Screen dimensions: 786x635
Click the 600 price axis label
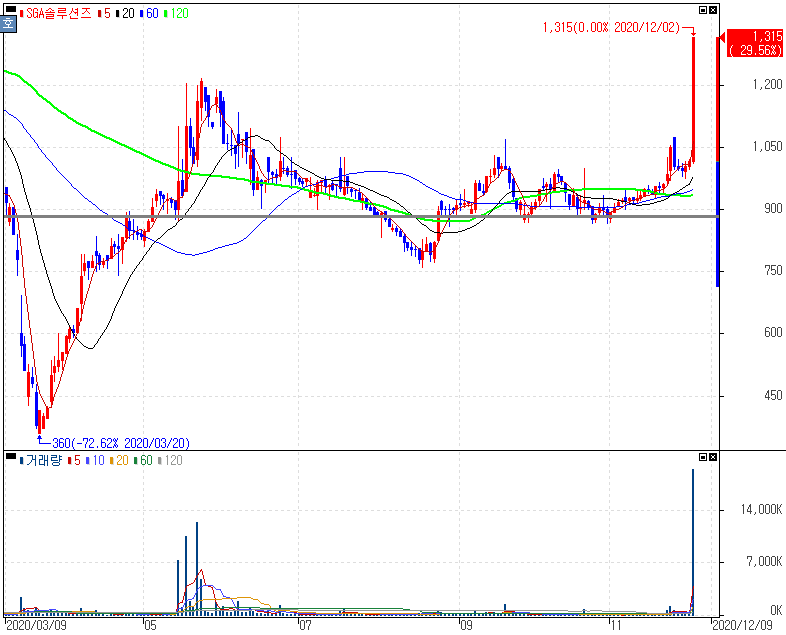(x=773, y=333)
